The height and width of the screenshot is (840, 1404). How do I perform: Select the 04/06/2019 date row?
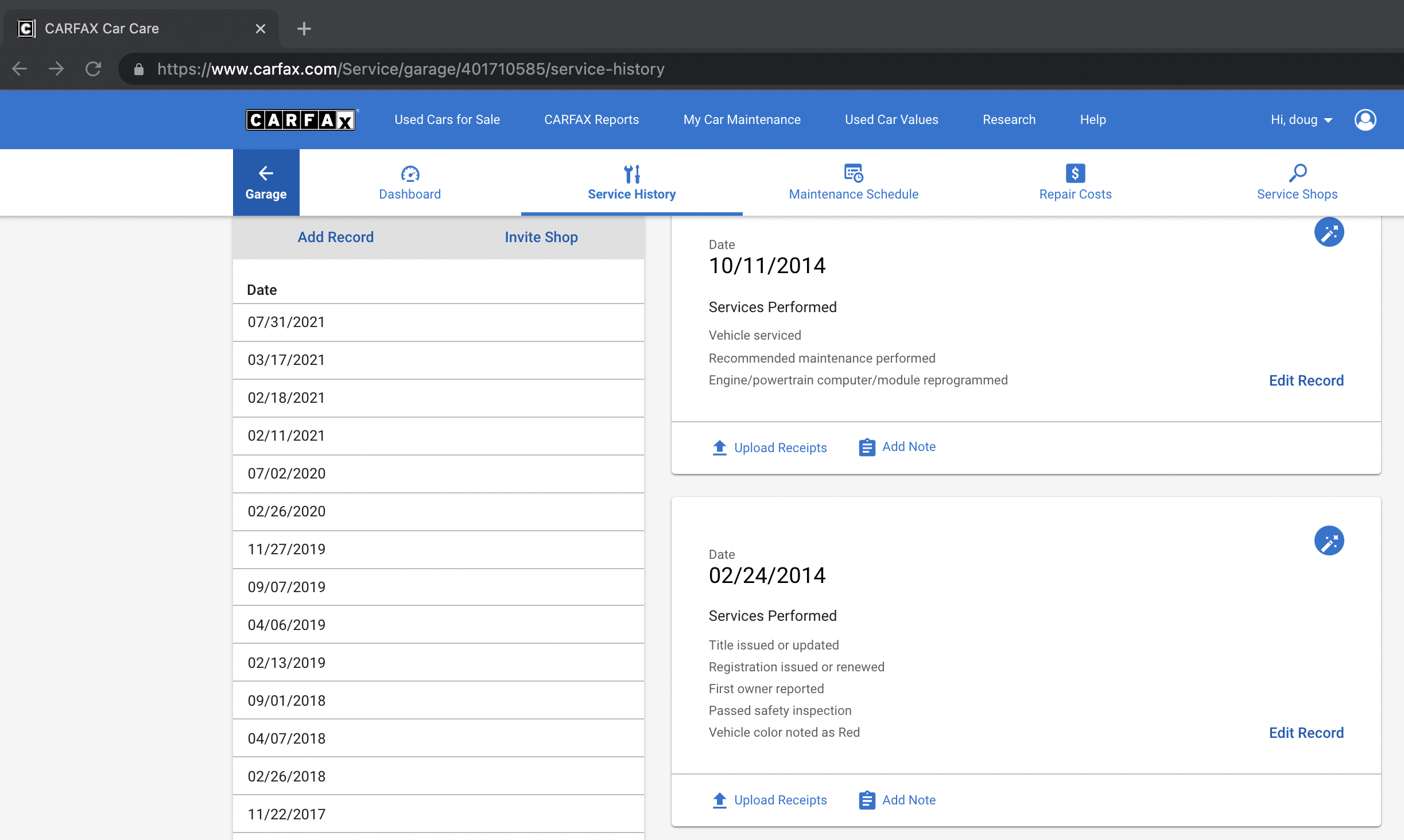(x=439, y=625)
